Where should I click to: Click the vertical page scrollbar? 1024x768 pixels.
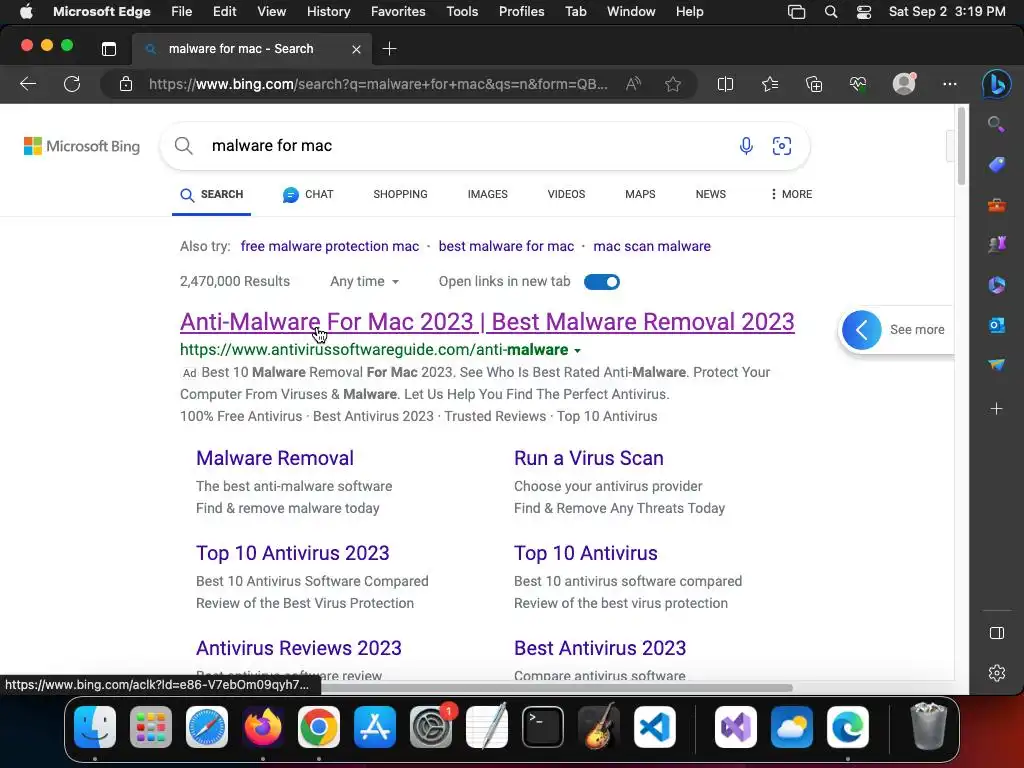[961, 147]
